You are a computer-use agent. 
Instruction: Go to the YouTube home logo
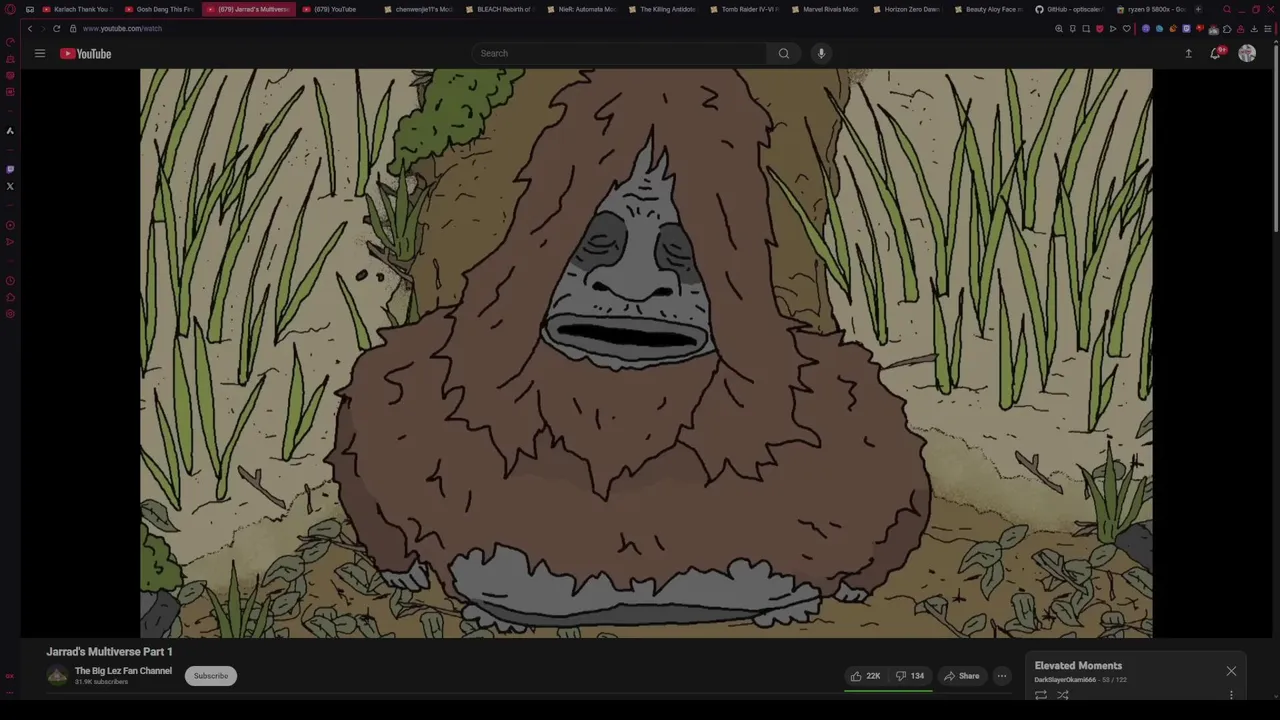[86, 54]
